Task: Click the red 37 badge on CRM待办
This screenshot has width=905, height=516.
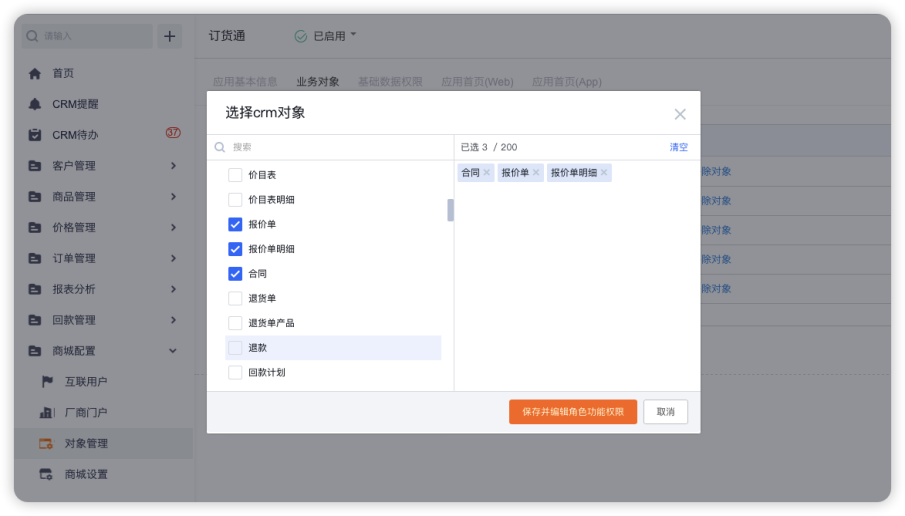Action: click(x=173, y=132)
